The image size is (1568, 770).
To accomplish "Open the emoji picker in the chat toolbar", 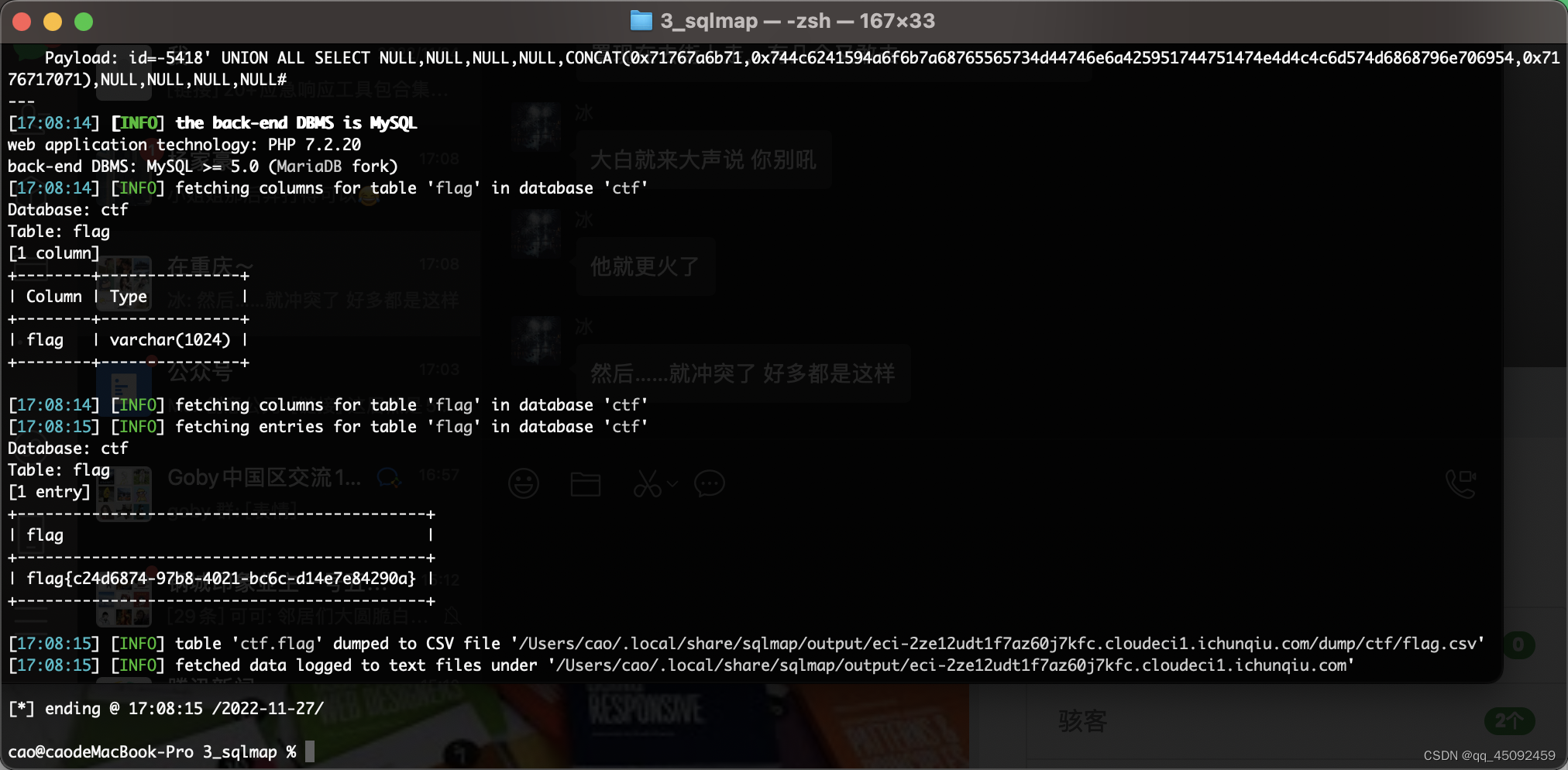I will pos(524,483).
